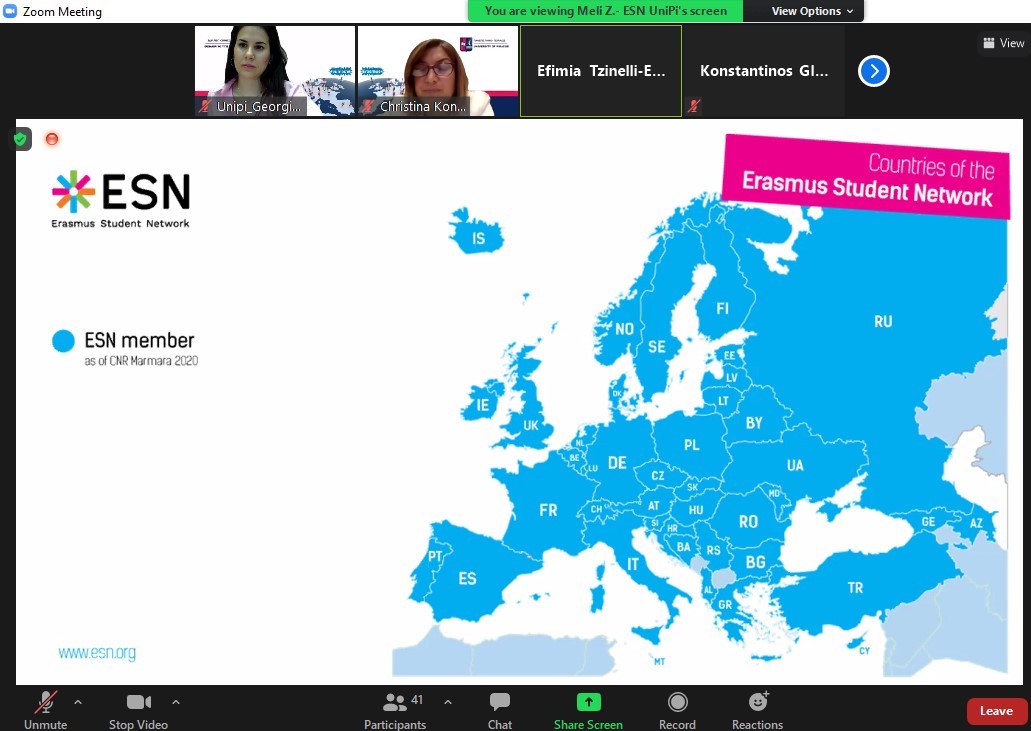Viewport: 1031px width, 731px height.
Task: Click the 'RU' label on the map
Action: (883, 321)
